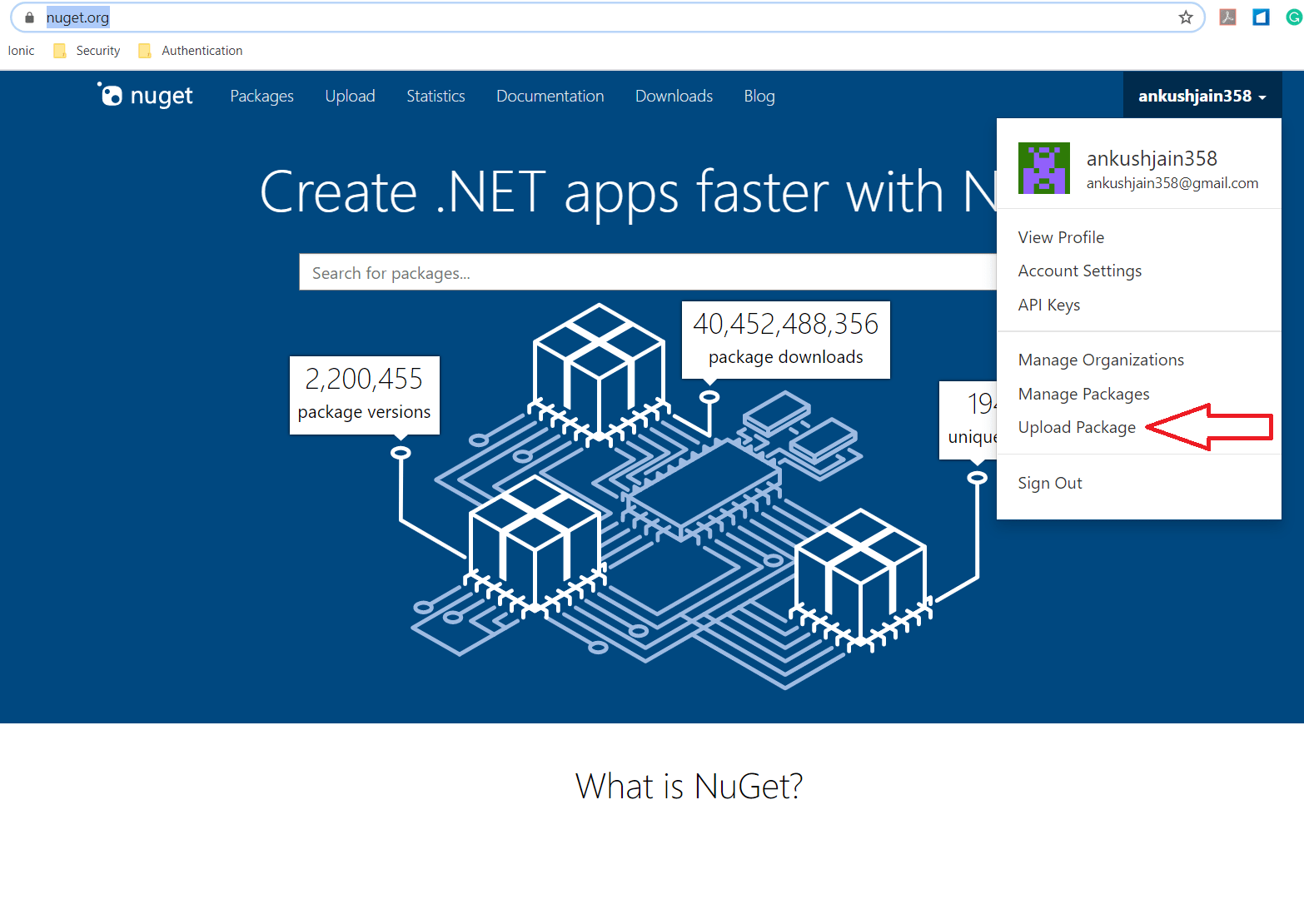This screenshot has height=924, width=1304.
Task: Click View Profile
Action: (x=1060, y=236)
